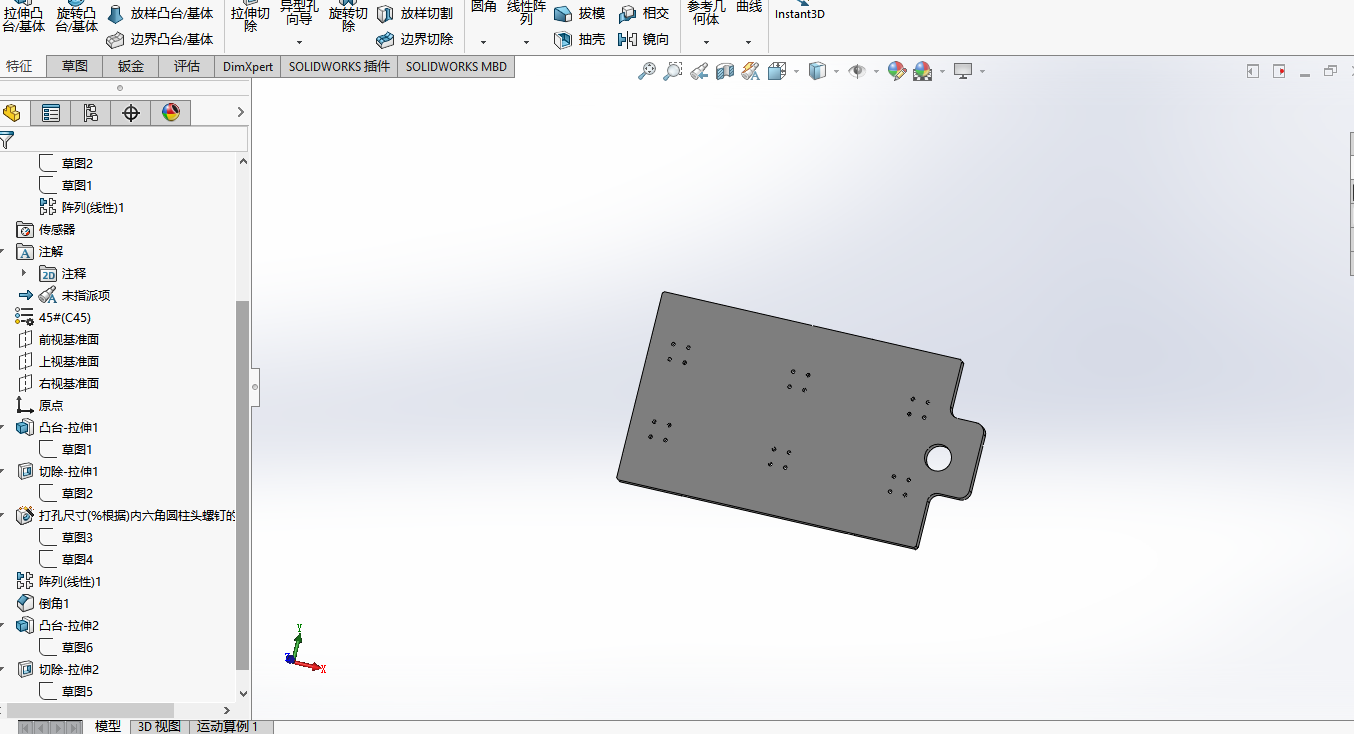The image size is (1354, 734).
Task: Choose the 边界切除 boundary cut tool
Action: [x=414, y=39]
